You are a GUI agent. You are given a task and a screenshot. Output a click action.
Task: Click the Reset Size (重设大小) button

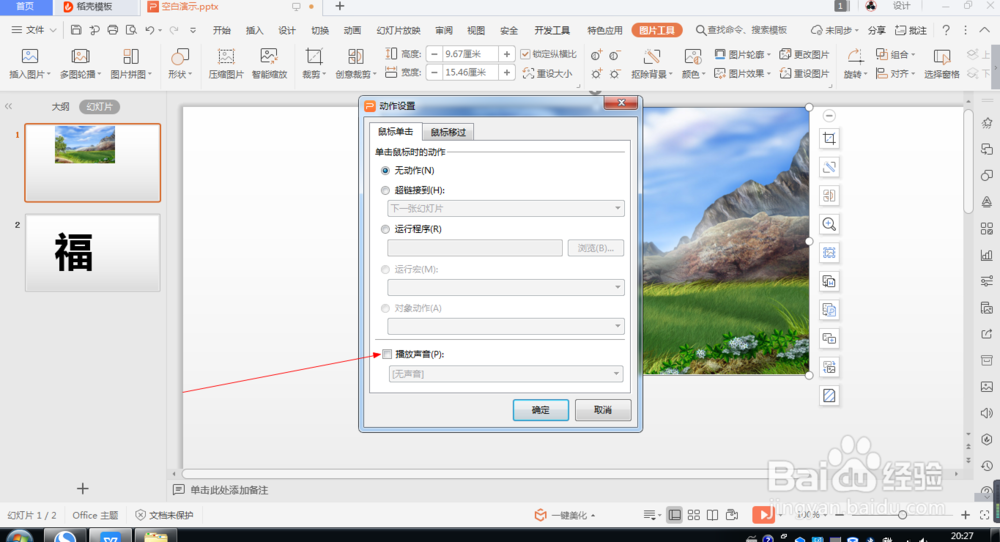point(547,73)
